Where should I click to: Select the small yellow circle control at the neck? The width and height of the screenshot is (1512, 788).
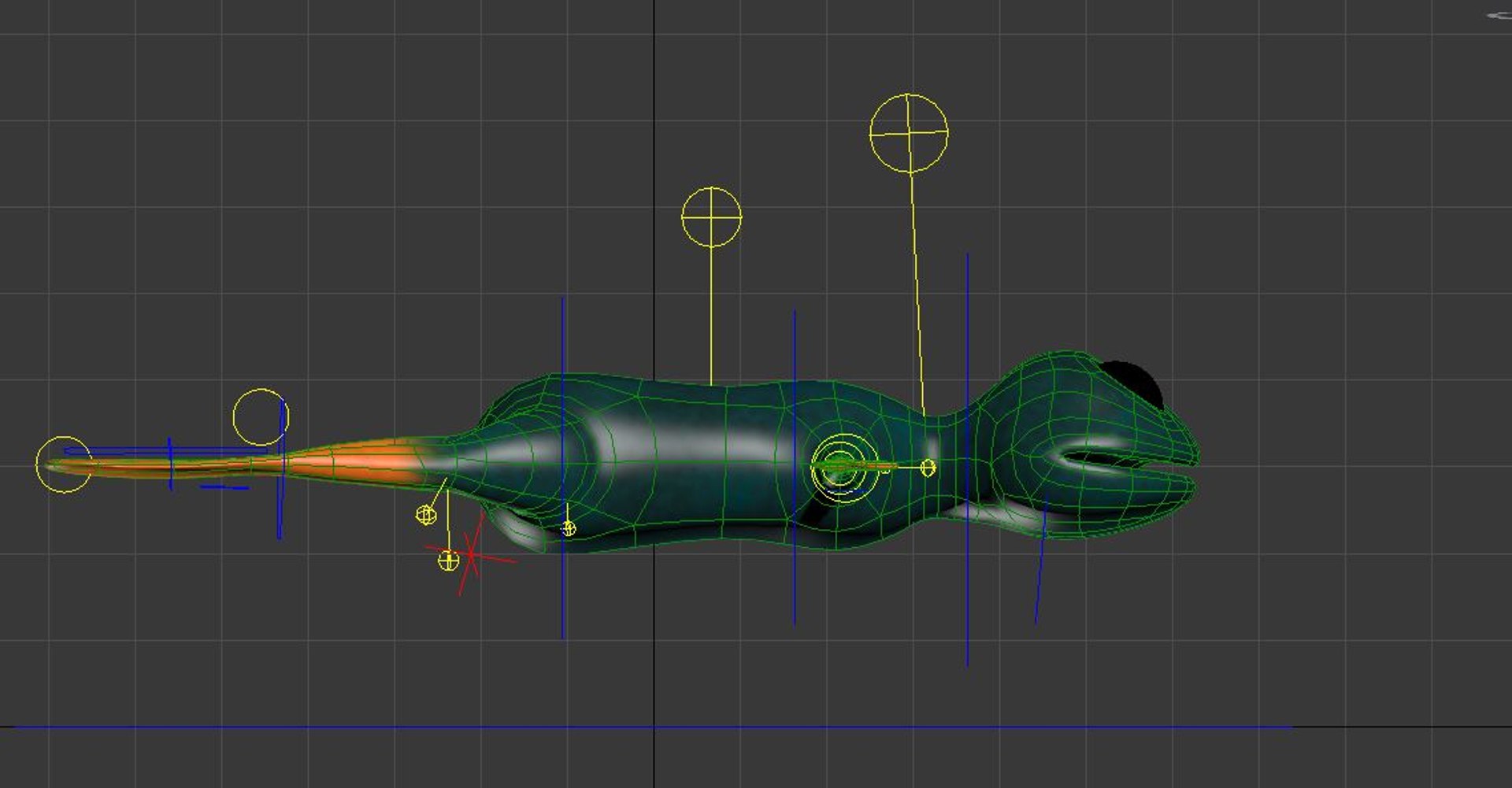[x=928, y=468]
